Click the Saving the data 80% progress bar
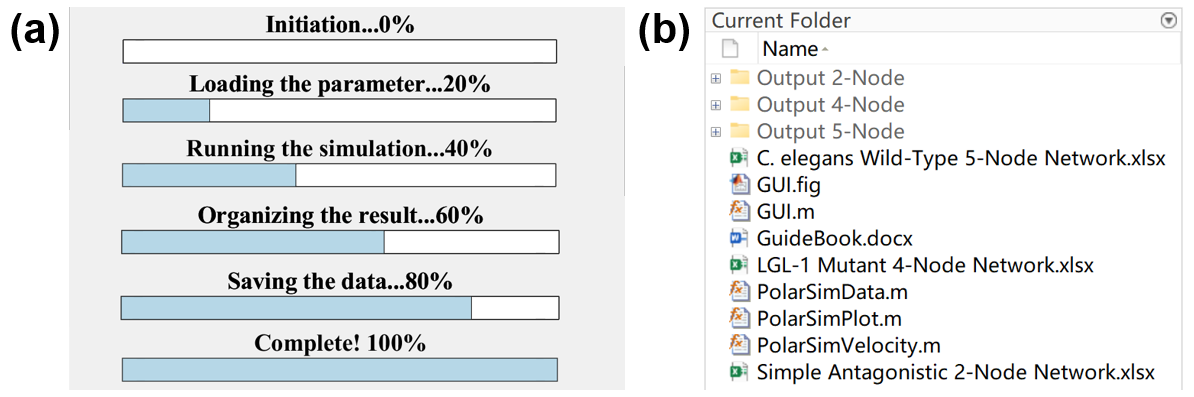The height and width of the screenshot is (397, 1194). [x=340, y=308]
